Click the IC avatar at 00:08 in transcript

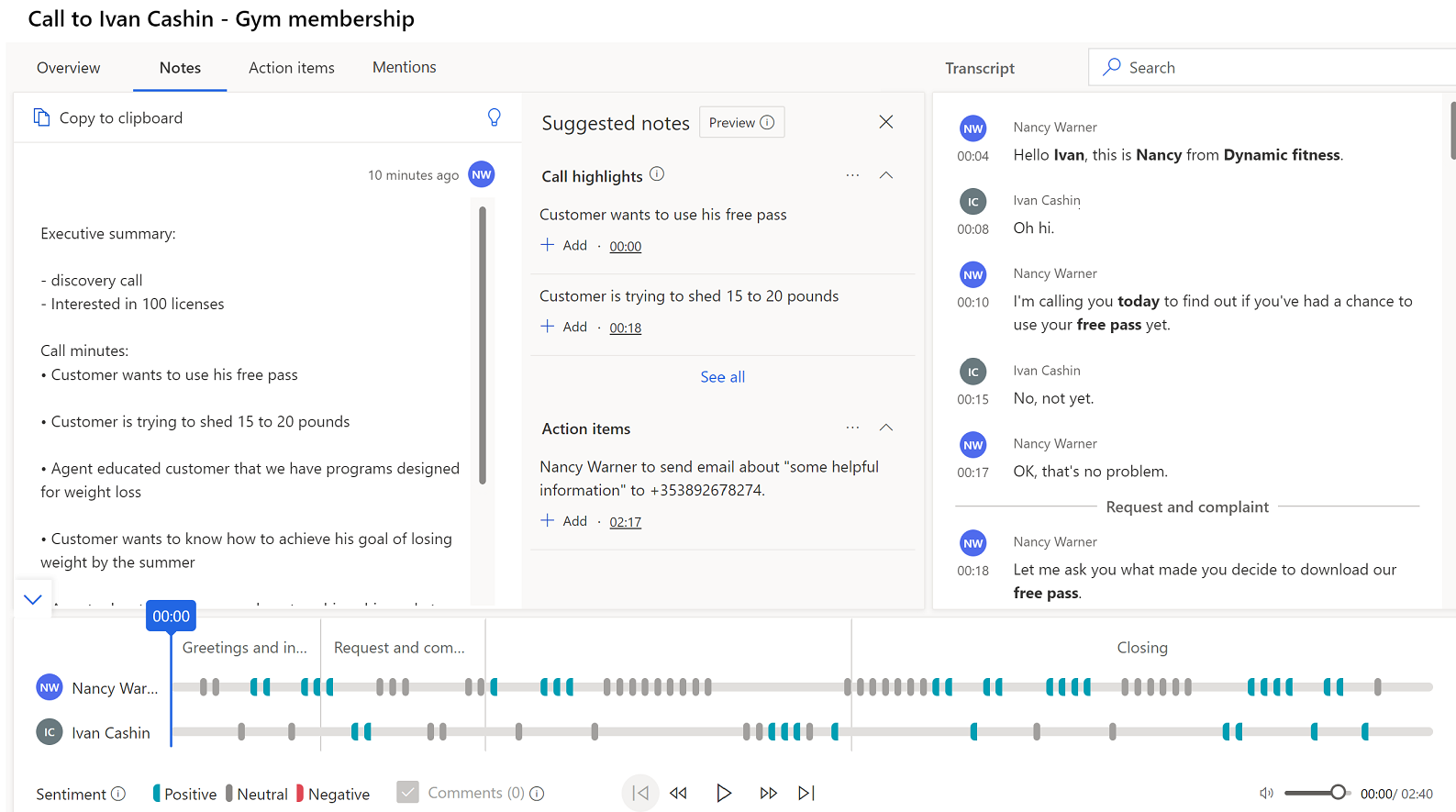point(973,202)
